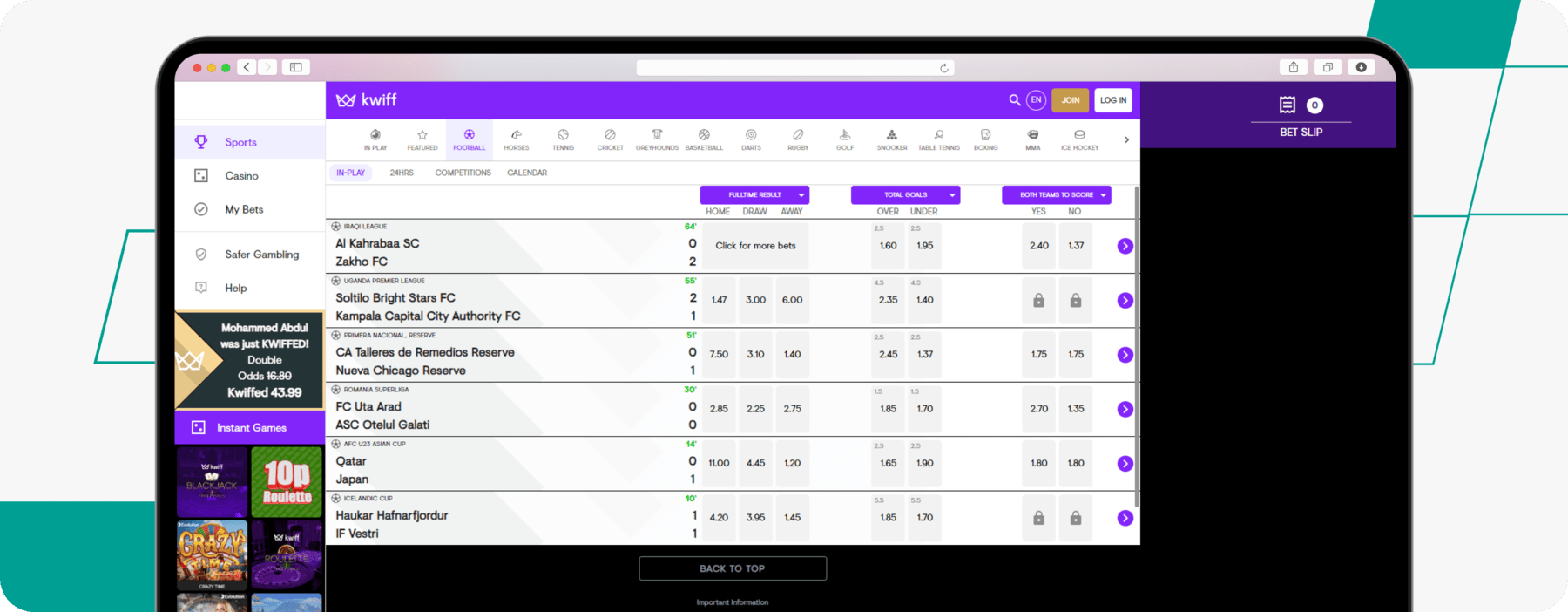Select Casino in the sidebar

coord(250,176)
